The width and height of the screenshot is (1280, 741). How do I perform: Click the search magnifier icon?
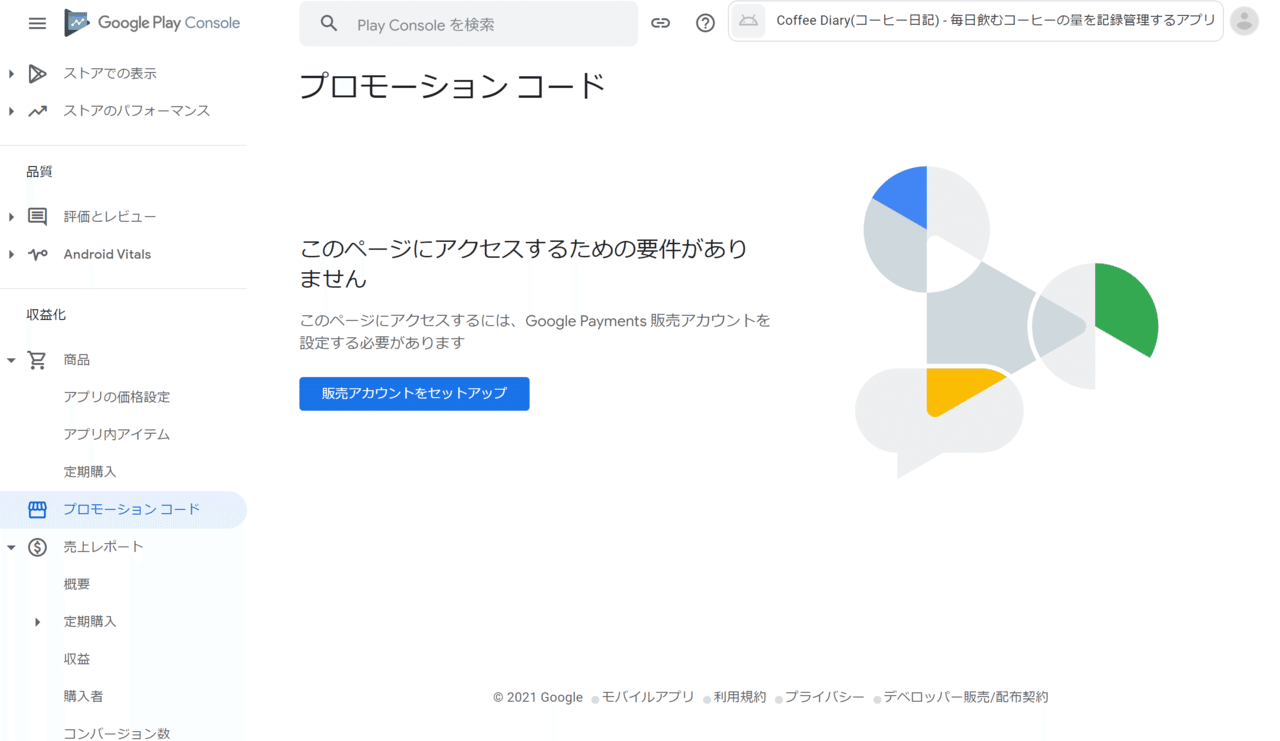point(329,22)
